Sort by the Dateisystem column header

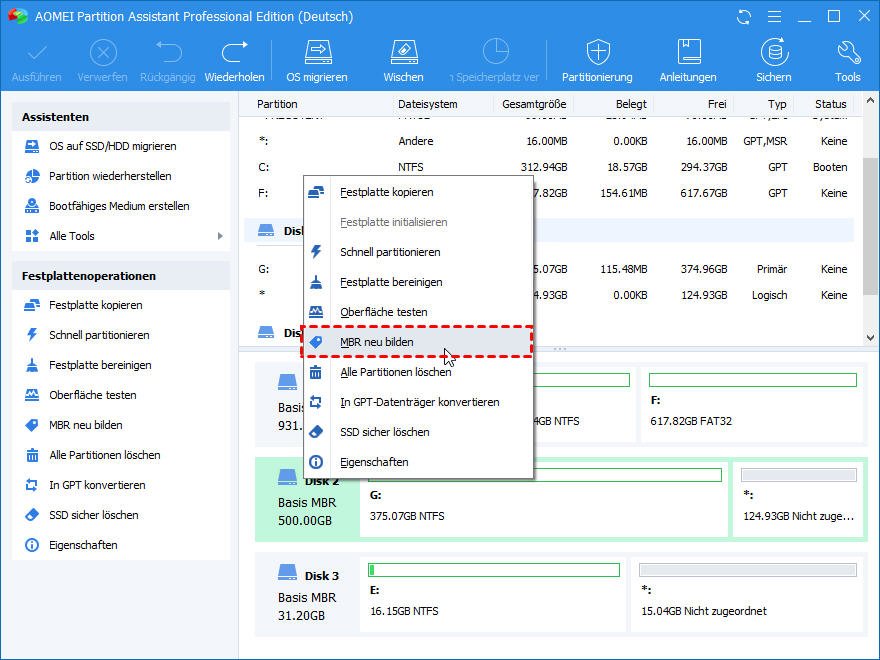(428, 104)
